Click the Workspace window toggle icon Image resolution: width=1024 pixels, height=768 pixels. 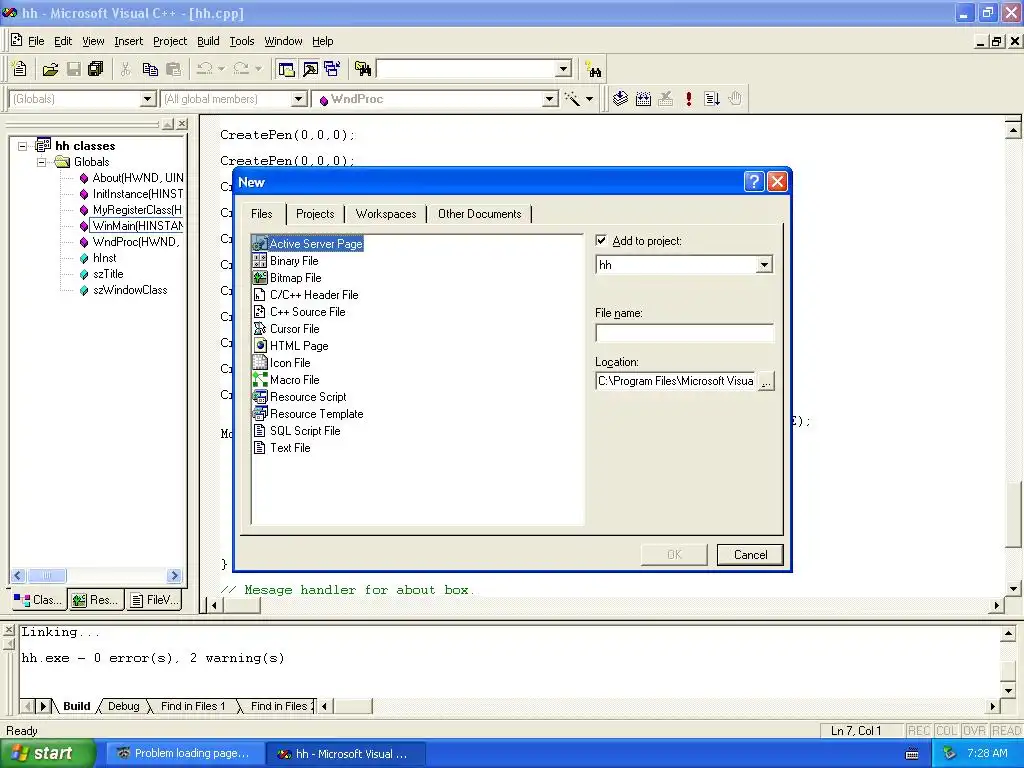(x=286, y=69)
